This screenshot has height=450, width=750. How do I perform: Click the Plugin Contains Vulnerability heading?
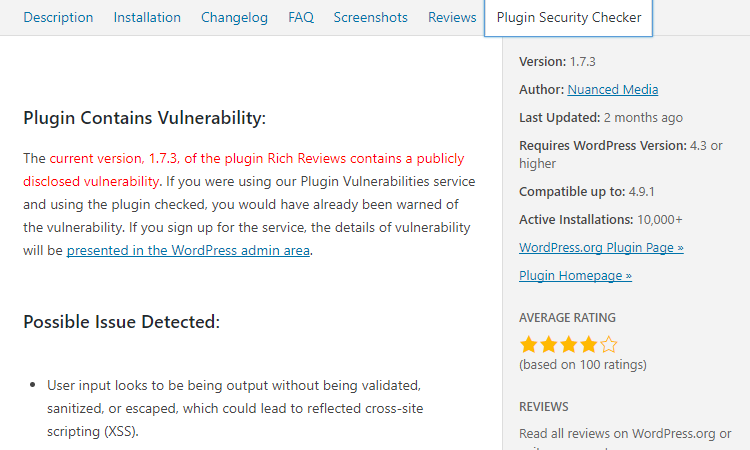click(144, 118)
